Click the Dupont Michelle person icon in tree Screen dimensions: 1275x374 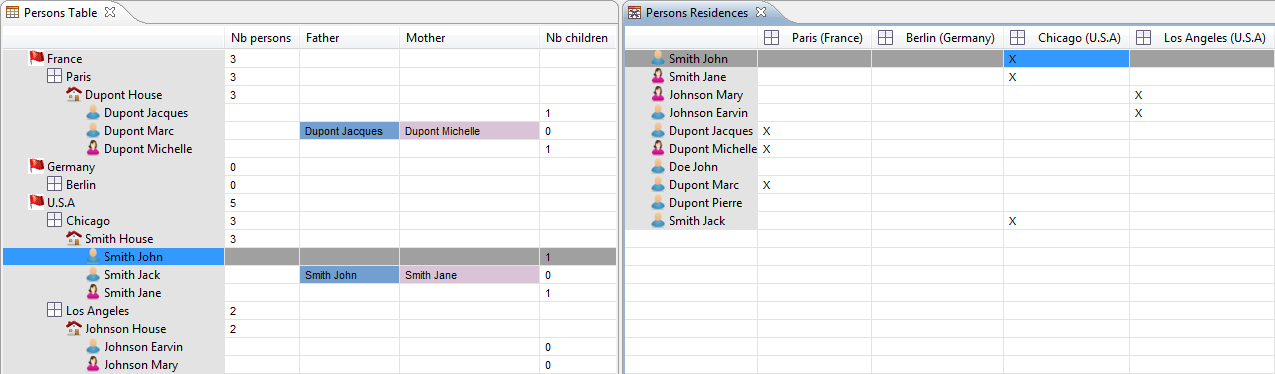click(x=93, y=149)
